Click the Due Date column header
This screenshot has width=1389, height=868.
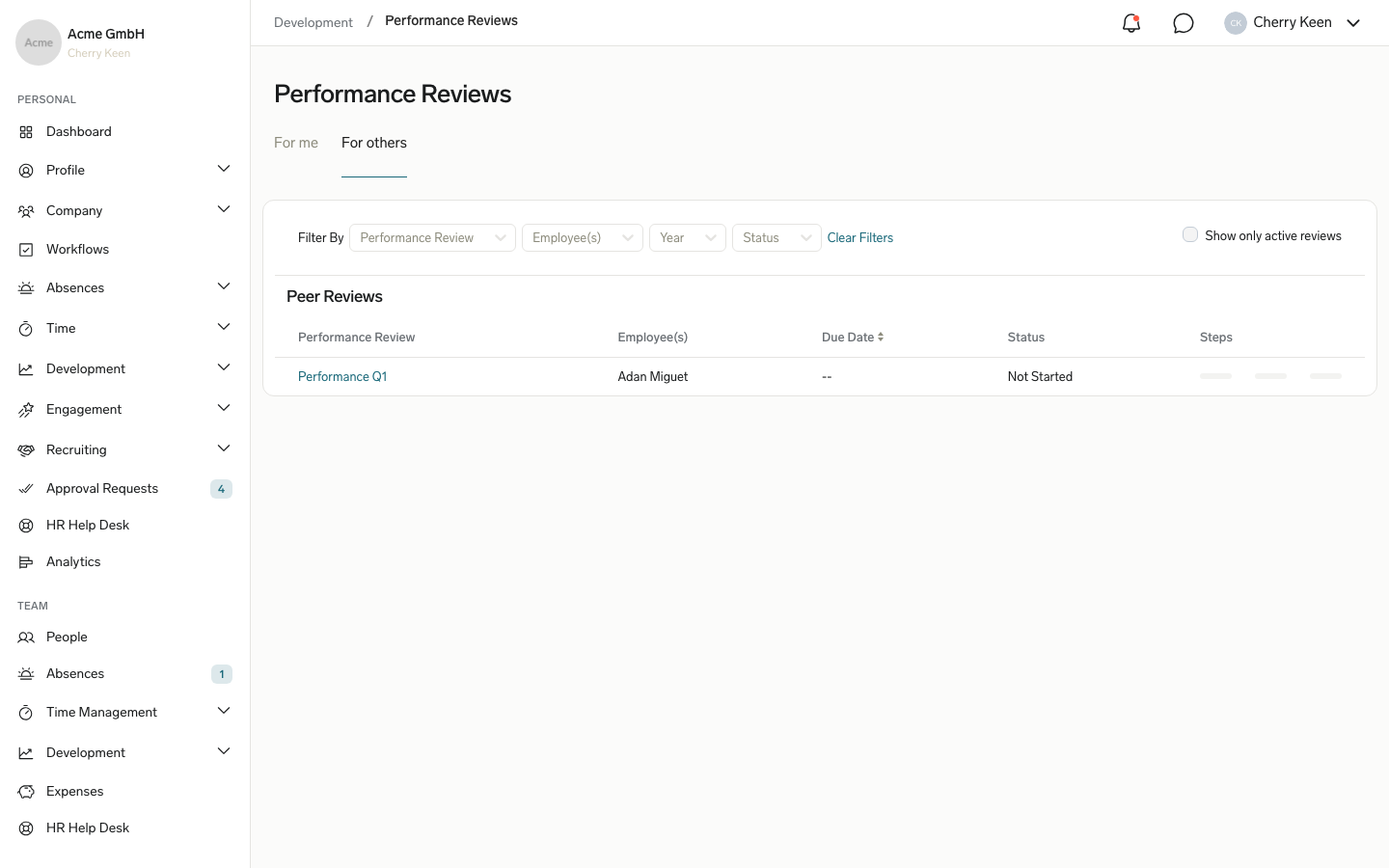848,338
